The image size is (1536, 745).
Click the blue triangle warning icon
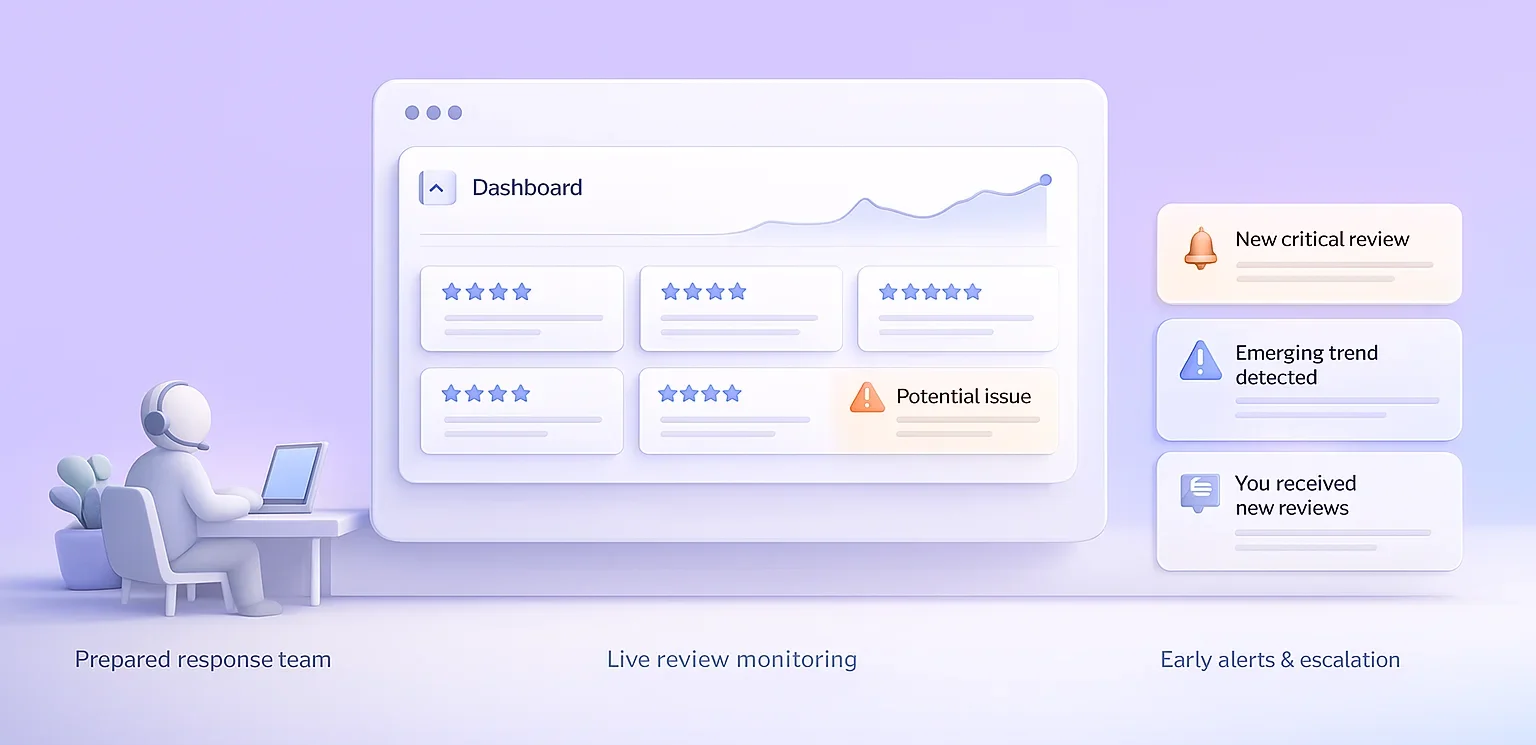tap(1200, 360)
